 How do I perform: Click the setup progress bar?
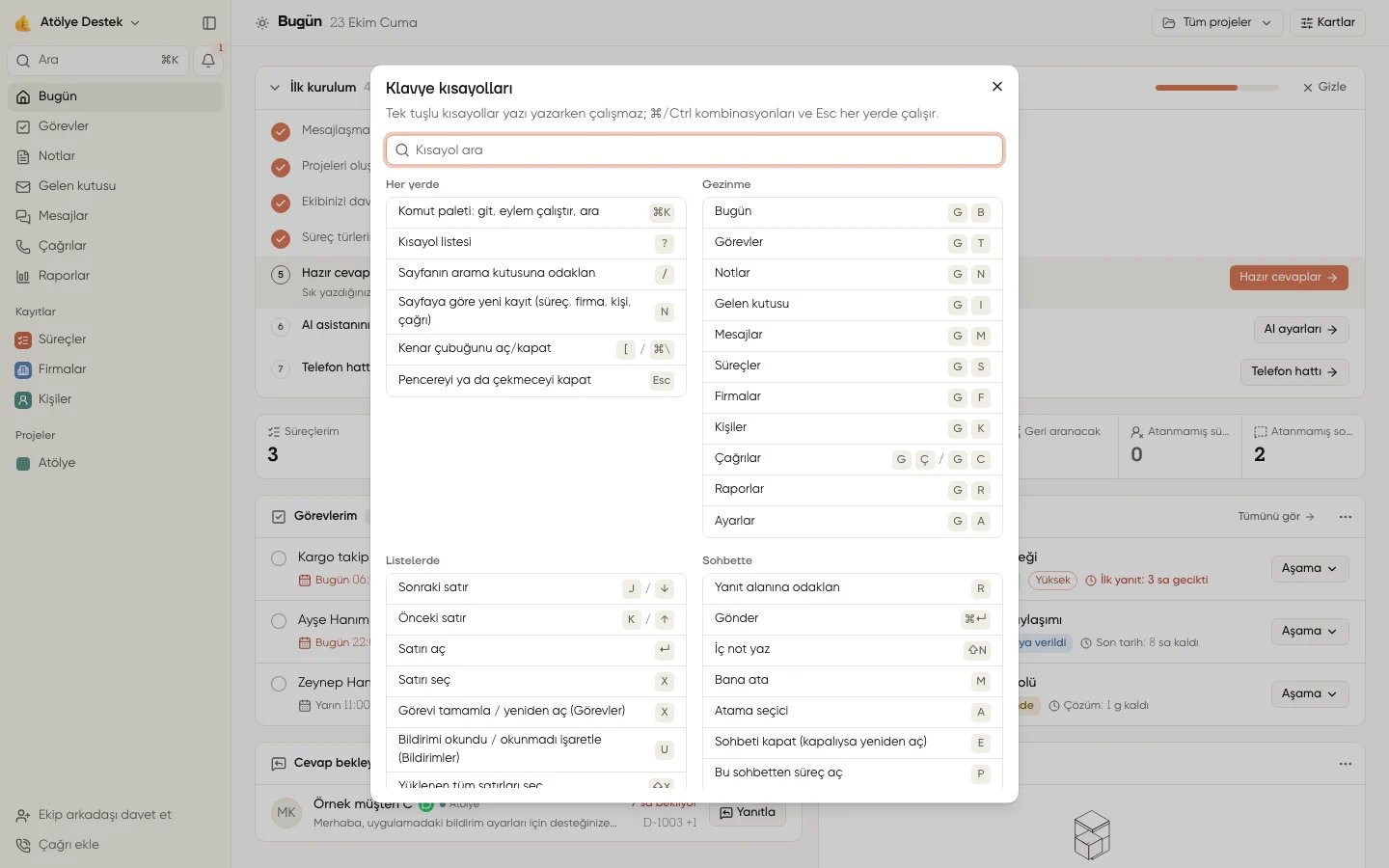(x=1217, y=88)
